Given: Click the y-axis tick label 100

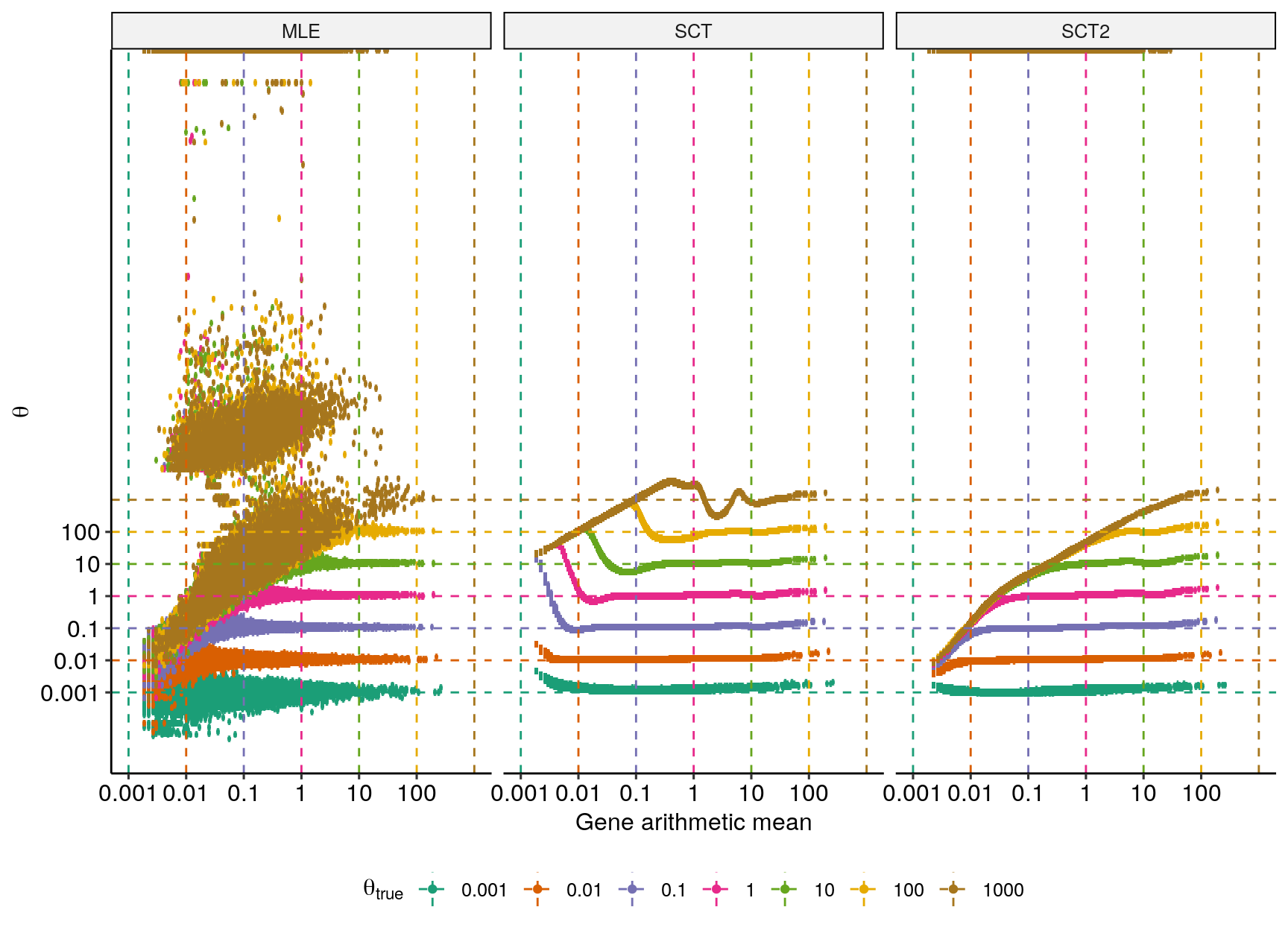Looking at the screenshot, I should 80,533.
